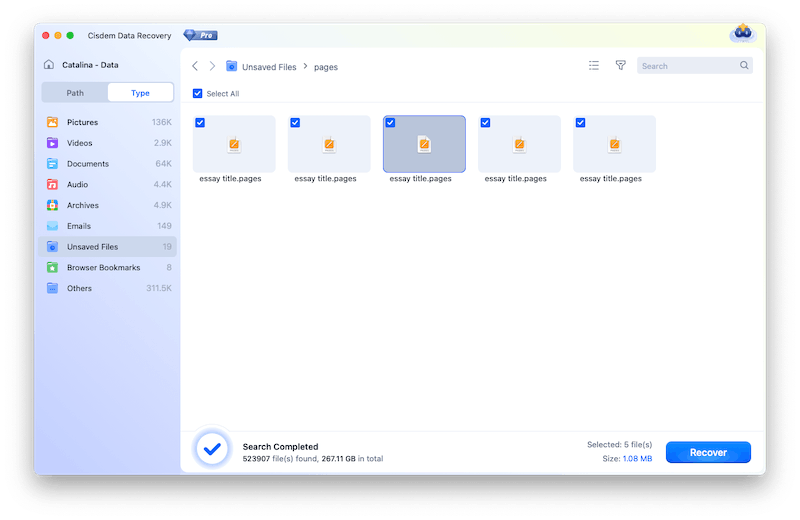
Task: Open Videos category row
Action: click(108, 143)
